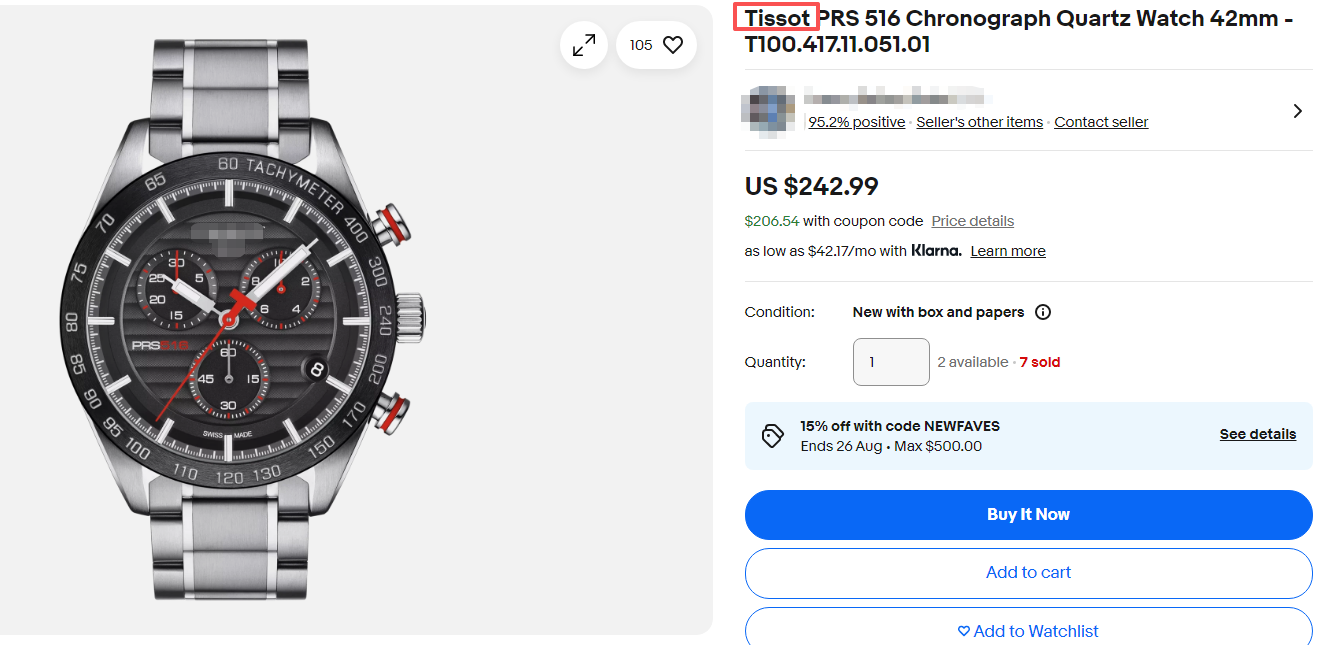This screenshot has height=645, width=1319.
Task: Open the Price details link
Action: pos(972,221)
